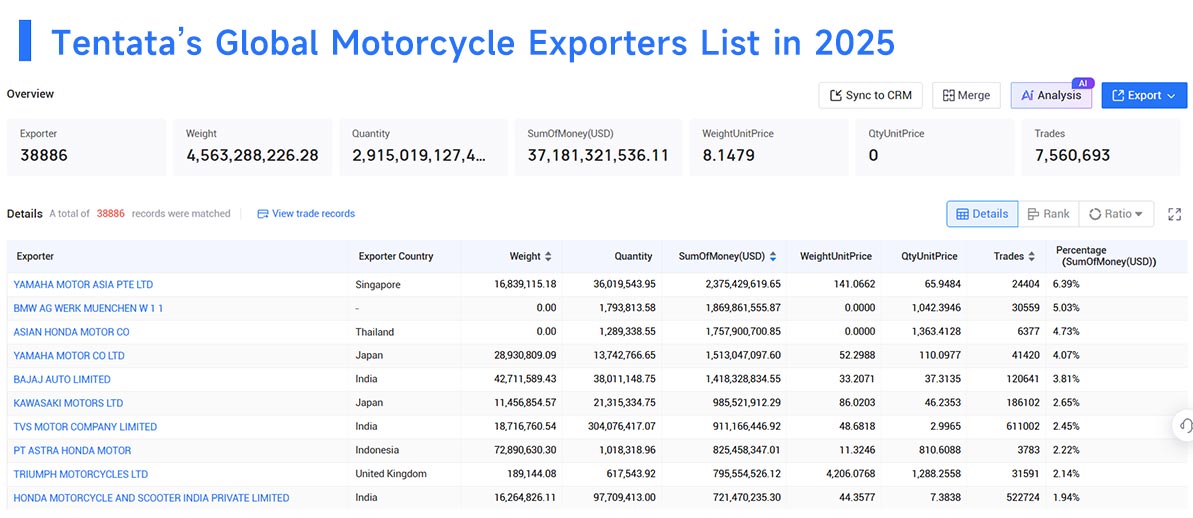Click the United Kingdom country cell
This screenshot has width=1193, height=518.
click(391, 474)
